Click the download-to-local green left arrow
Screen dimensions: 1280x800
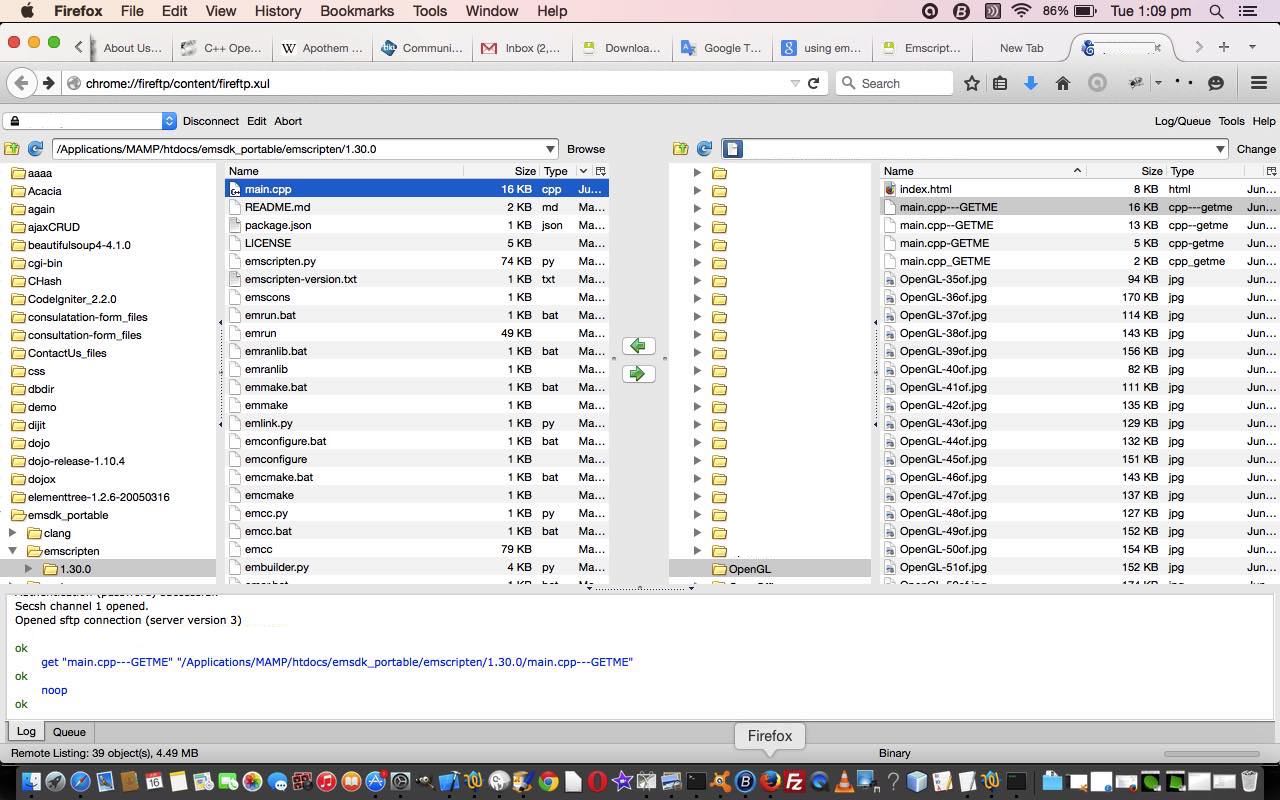tap(638, 346)
